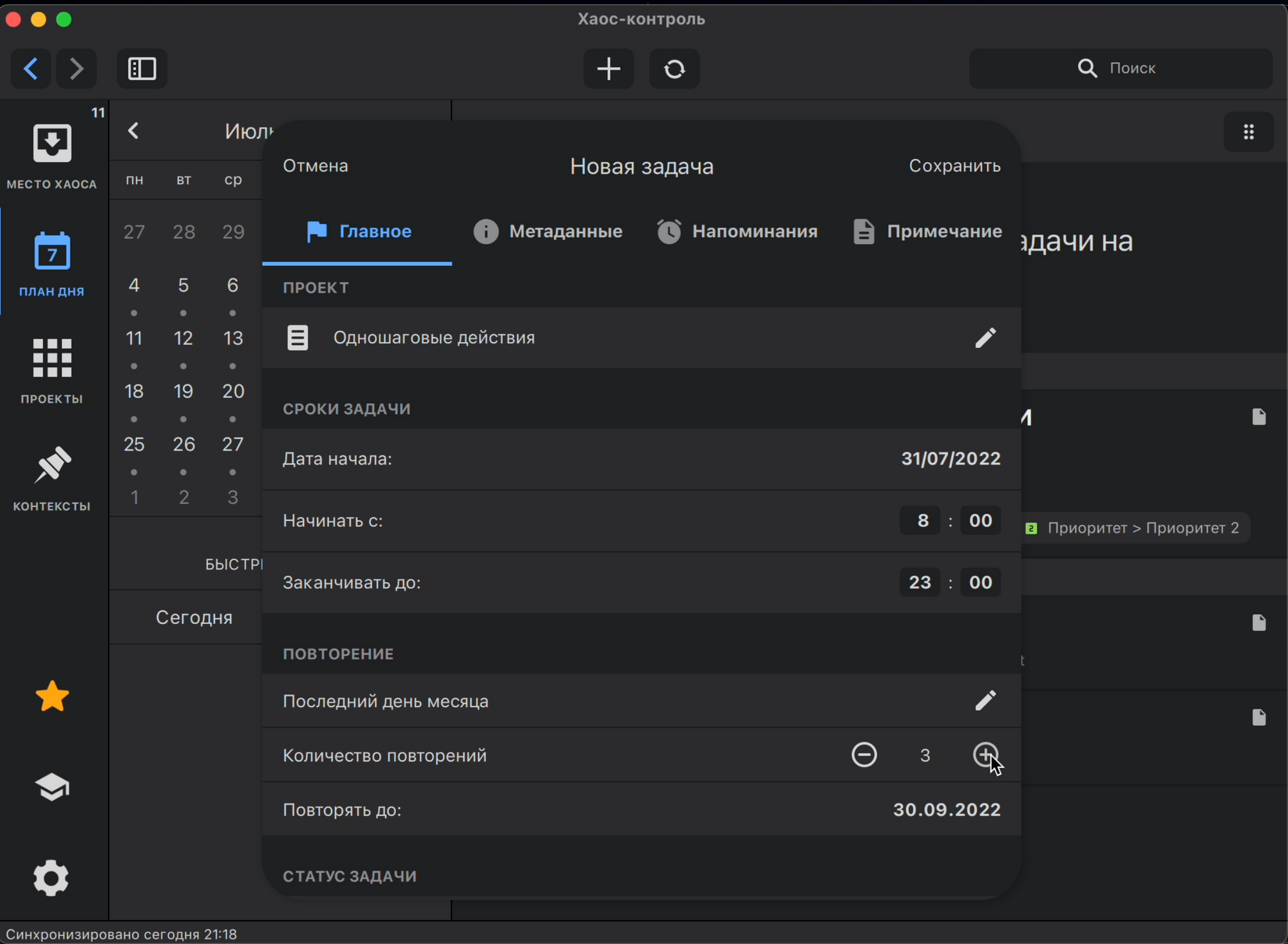Click the plus add task button
This screenshot has width=1288, height=944.
tap(608, 68)
